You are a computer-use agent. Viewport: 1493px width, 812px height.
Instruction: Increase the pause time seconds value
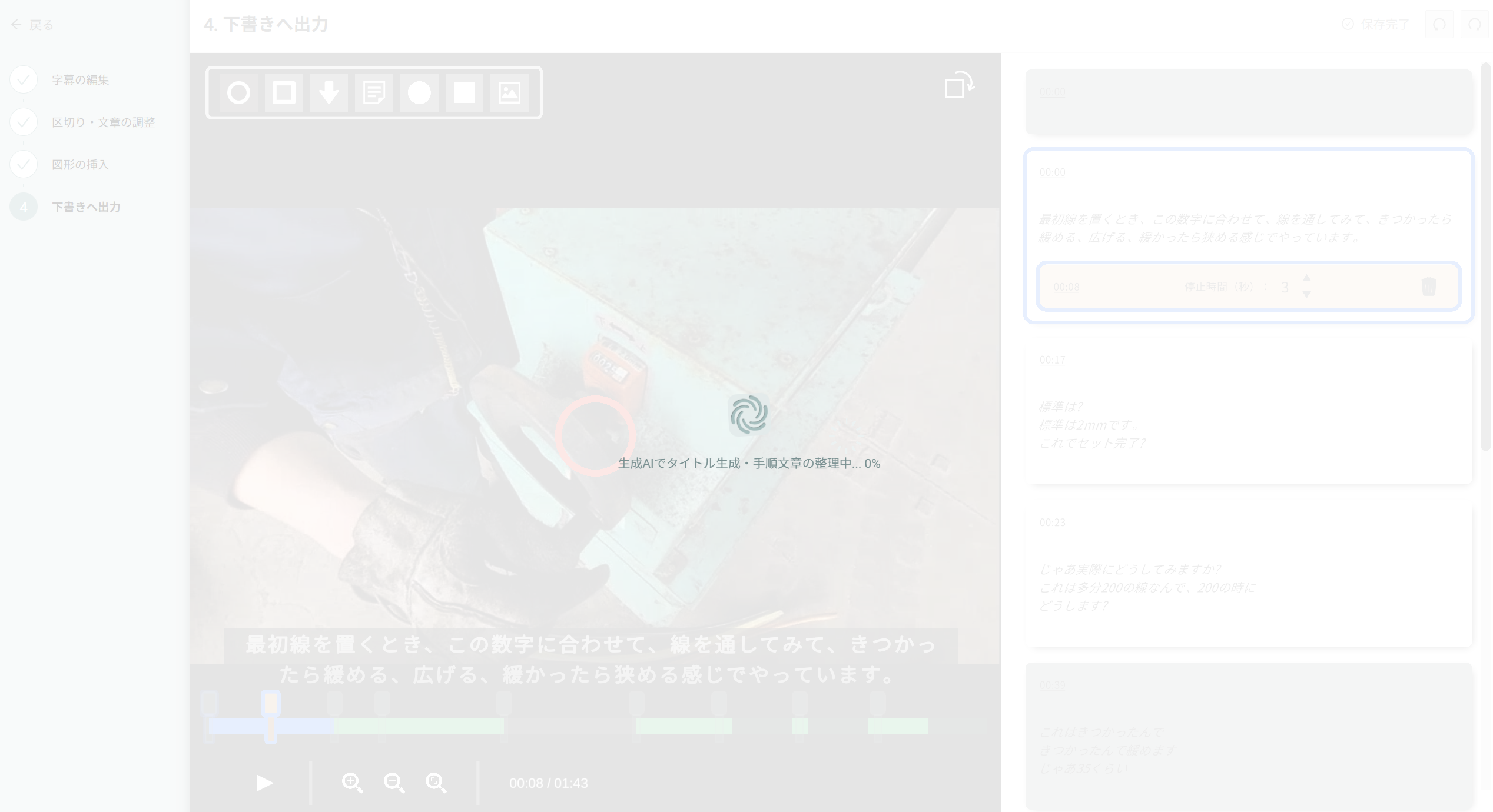pos(1306,278)
